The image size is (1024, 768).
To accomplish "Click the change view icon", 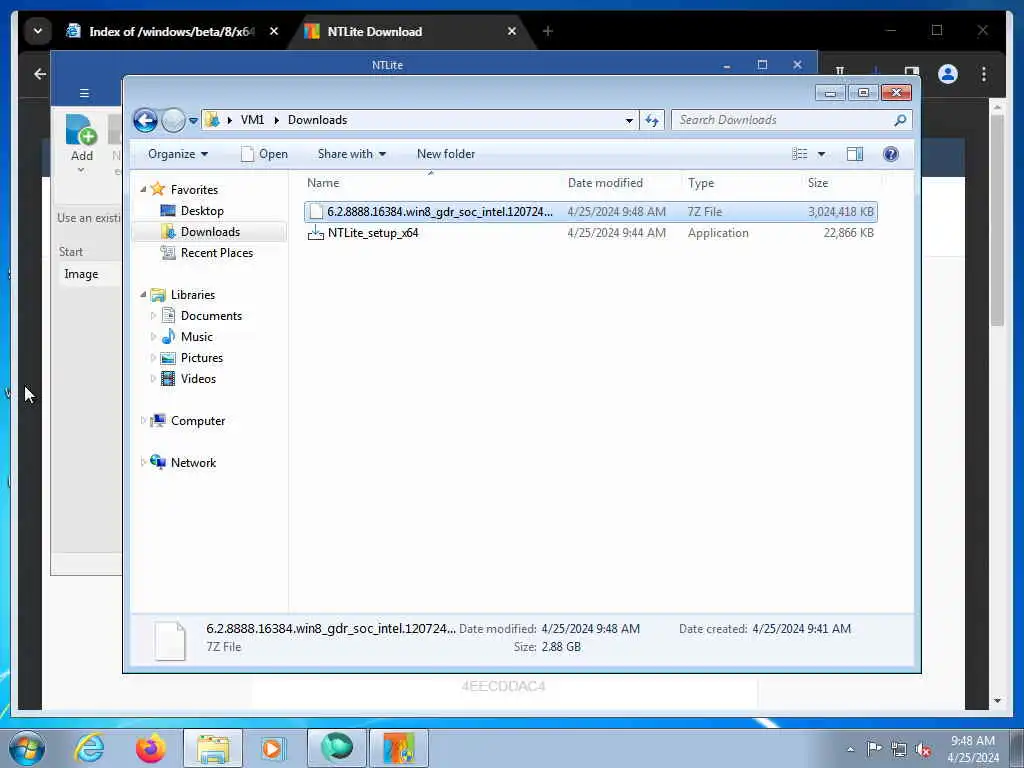I will coord(800,154).
